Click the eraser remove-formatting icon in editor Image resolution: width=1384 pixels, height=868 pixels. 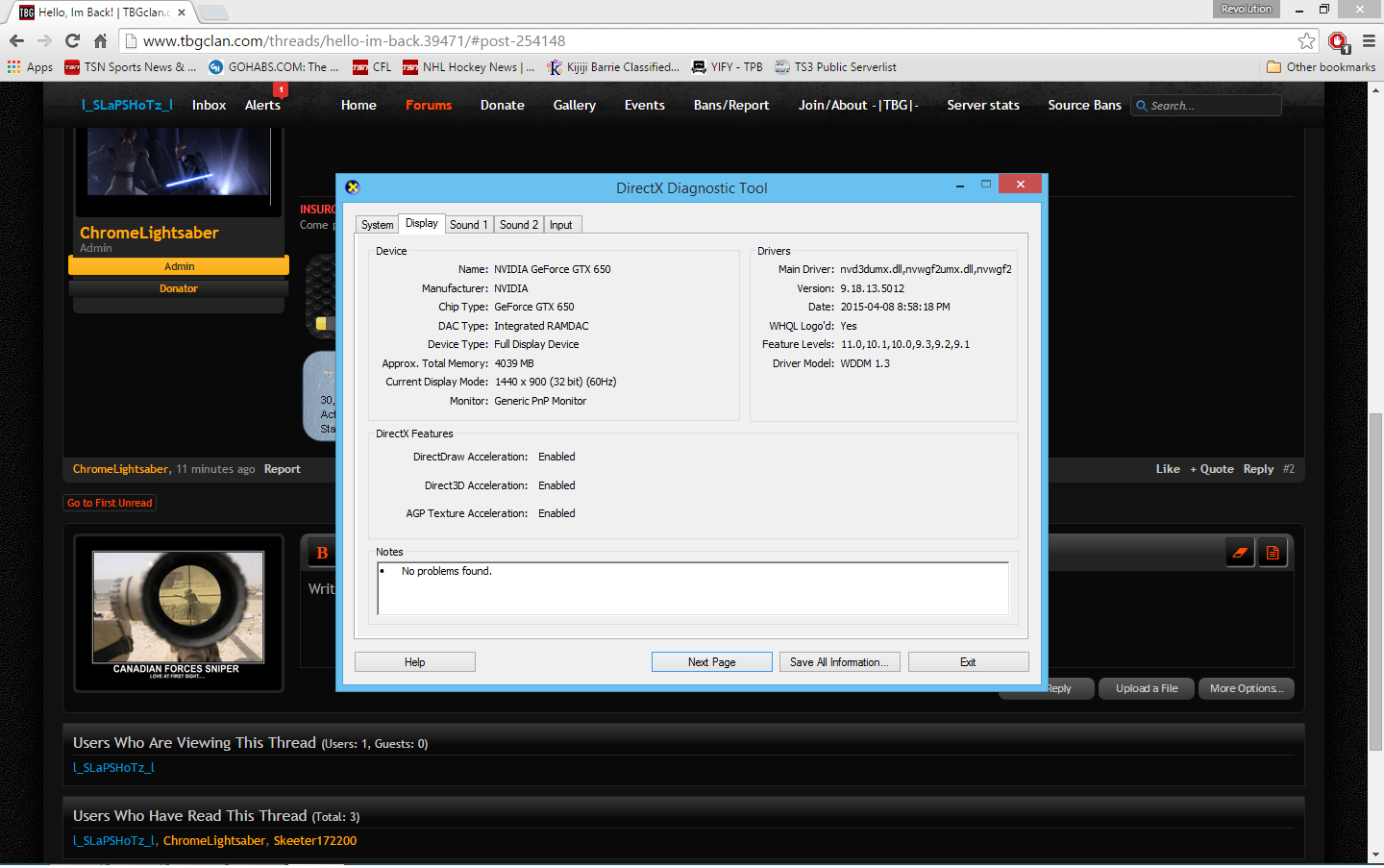[x=1240, y=553]
